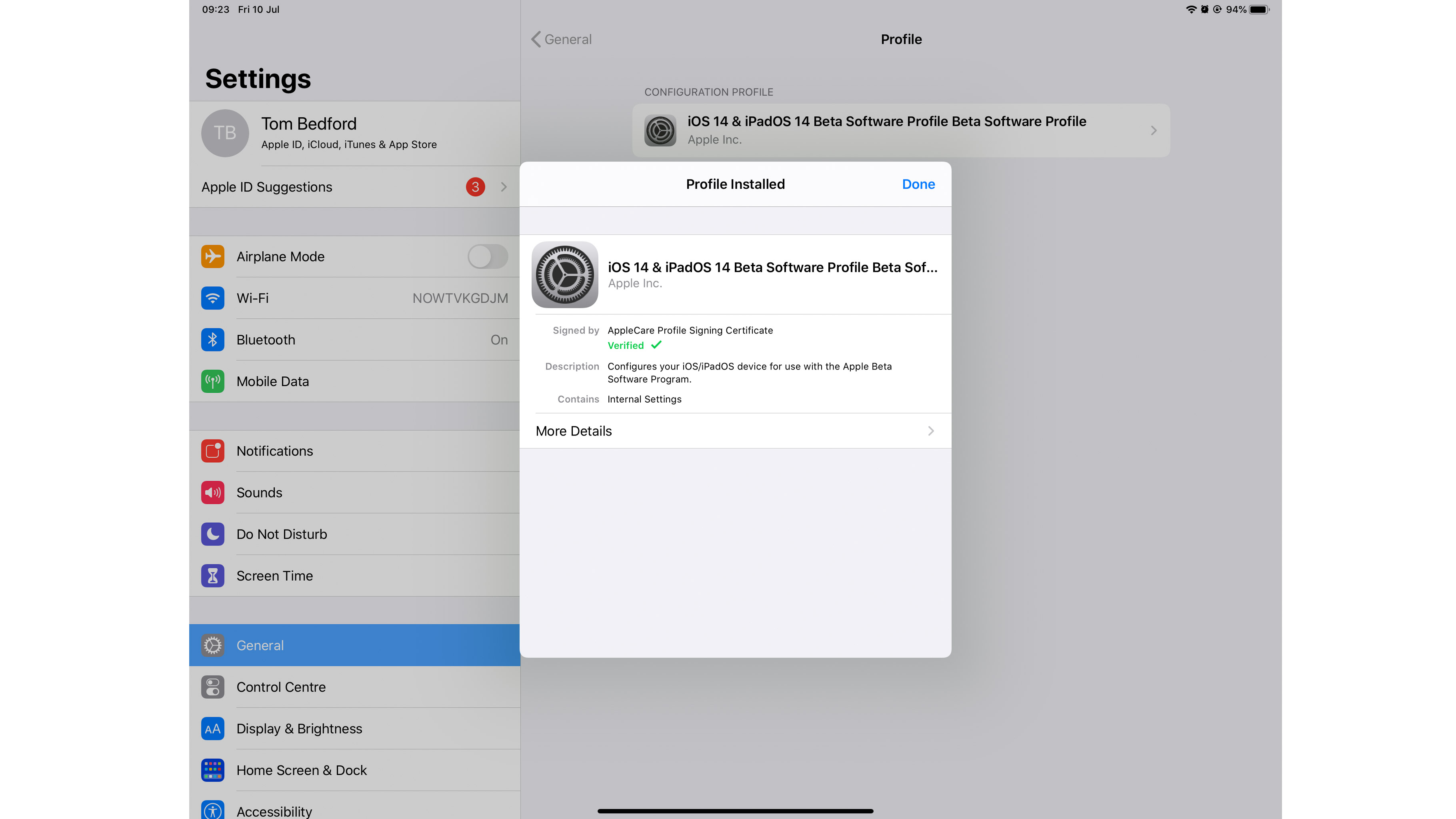This screenshot has height=819, width=1456.
Task: Tap the Control Centre icon
Action: click(x=212, y=687)
